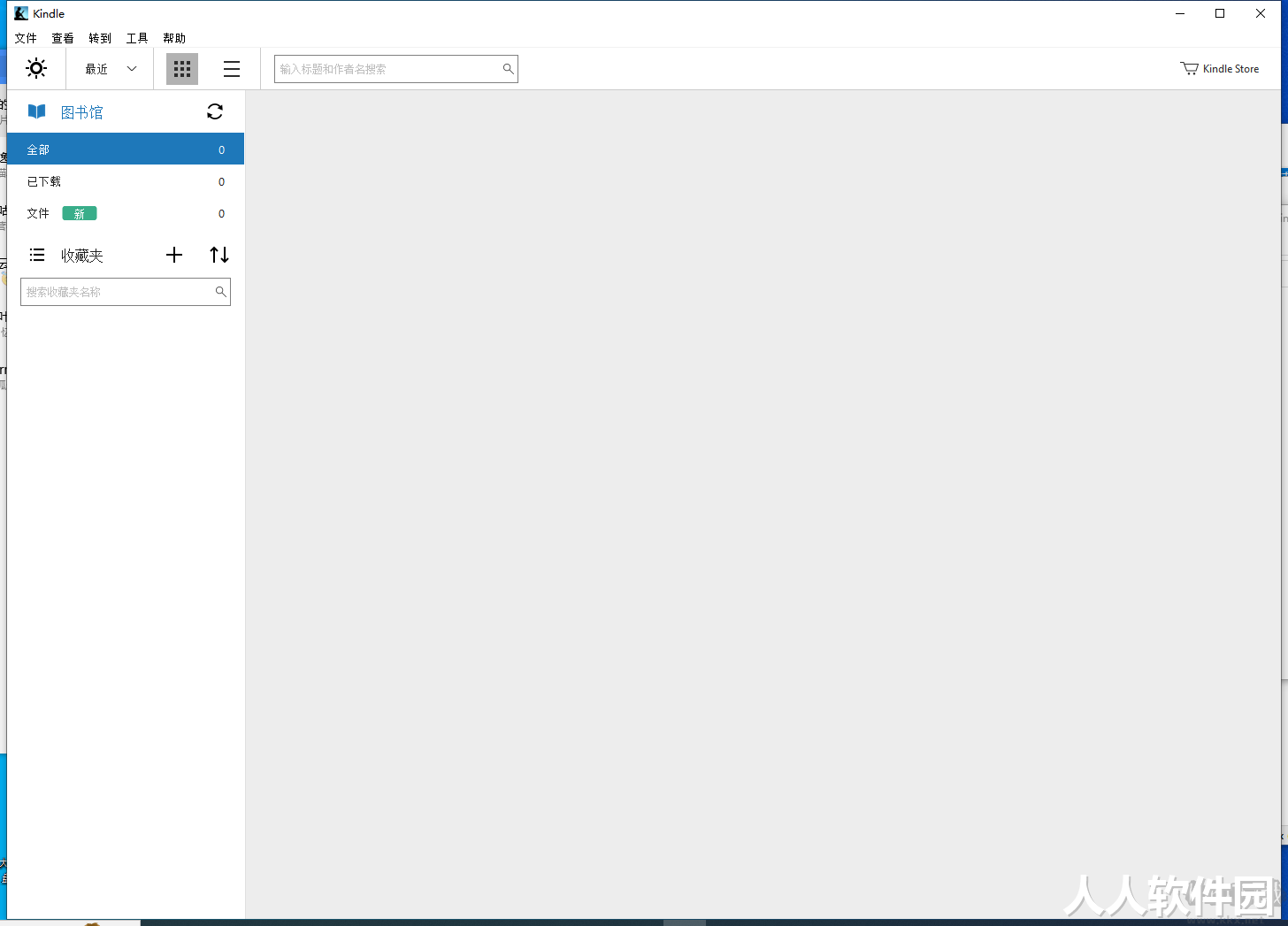The width and height of the screenshot is (1288, 926).
Task: Open the 帮助 menu
Action: (x=174, y=38)
